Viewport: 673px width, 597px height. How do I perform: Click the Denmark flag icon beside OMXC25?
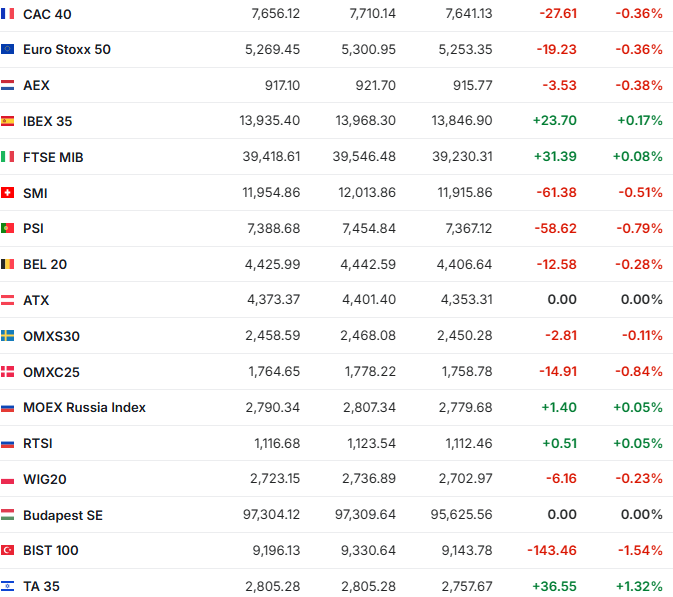point(8,372)
